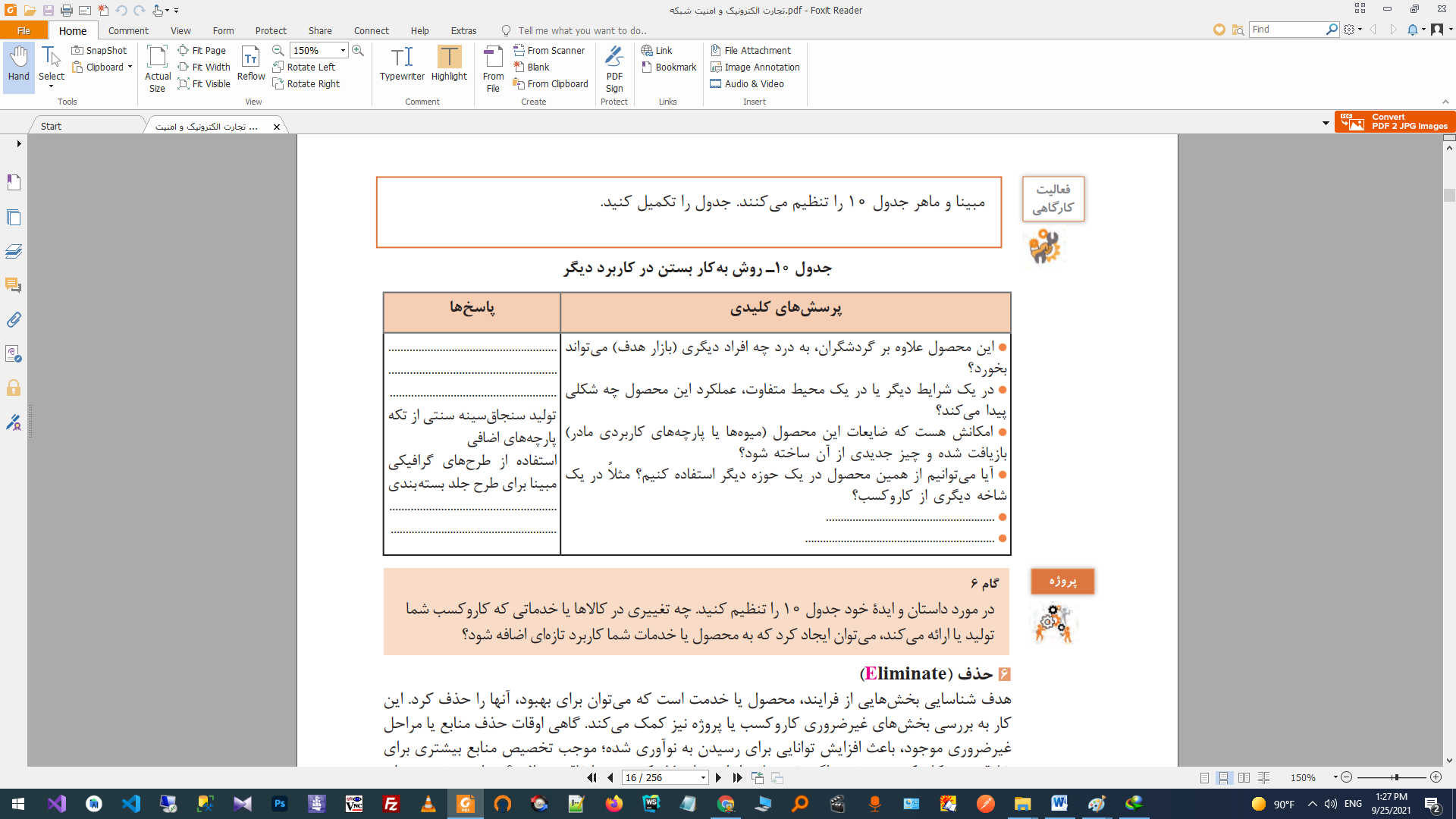
Task: Open the Attachments paperclip panel
Action: tap(14, 319)
